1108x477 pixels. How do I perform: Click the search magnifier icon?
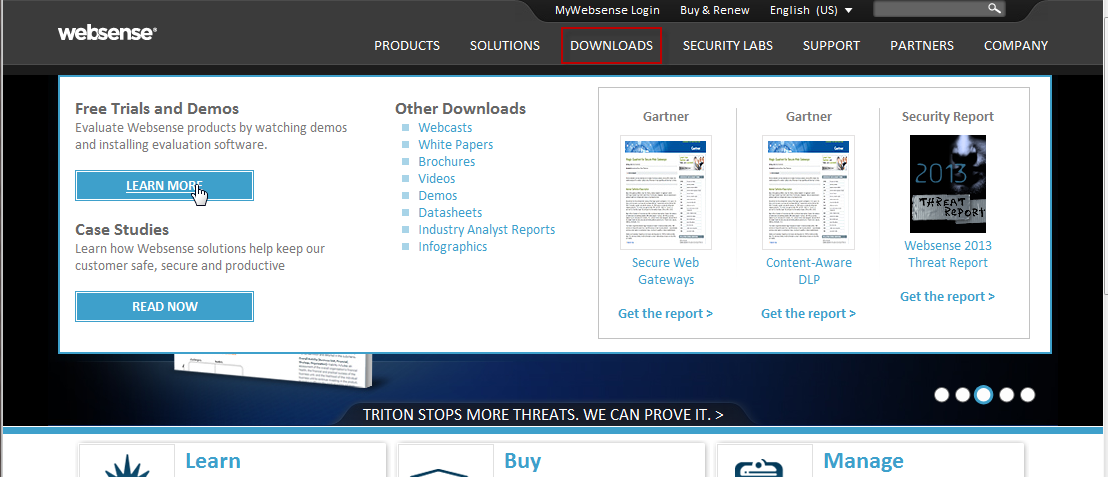coord(994,9)
